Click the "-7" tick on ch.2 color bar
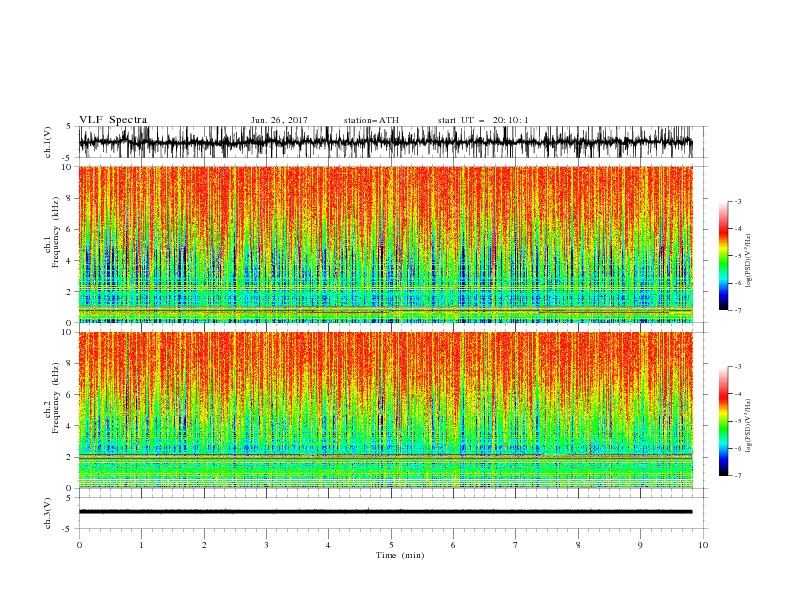 737,476
